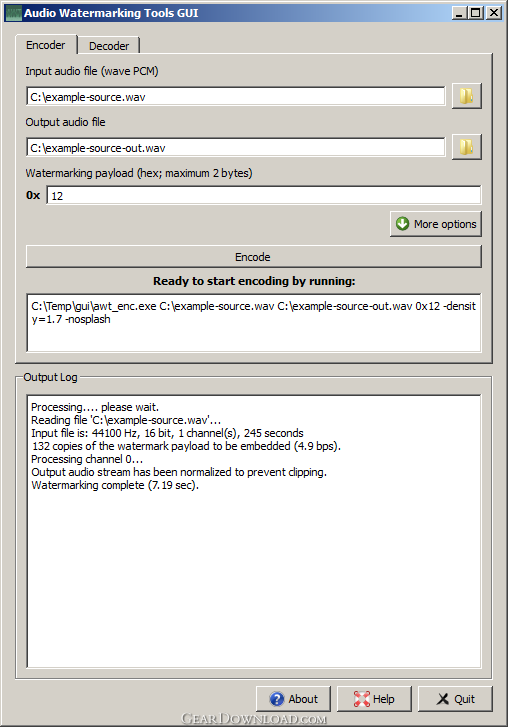Click 'Watermarking complete (7.19 sec).' line

tap(115, 485)
